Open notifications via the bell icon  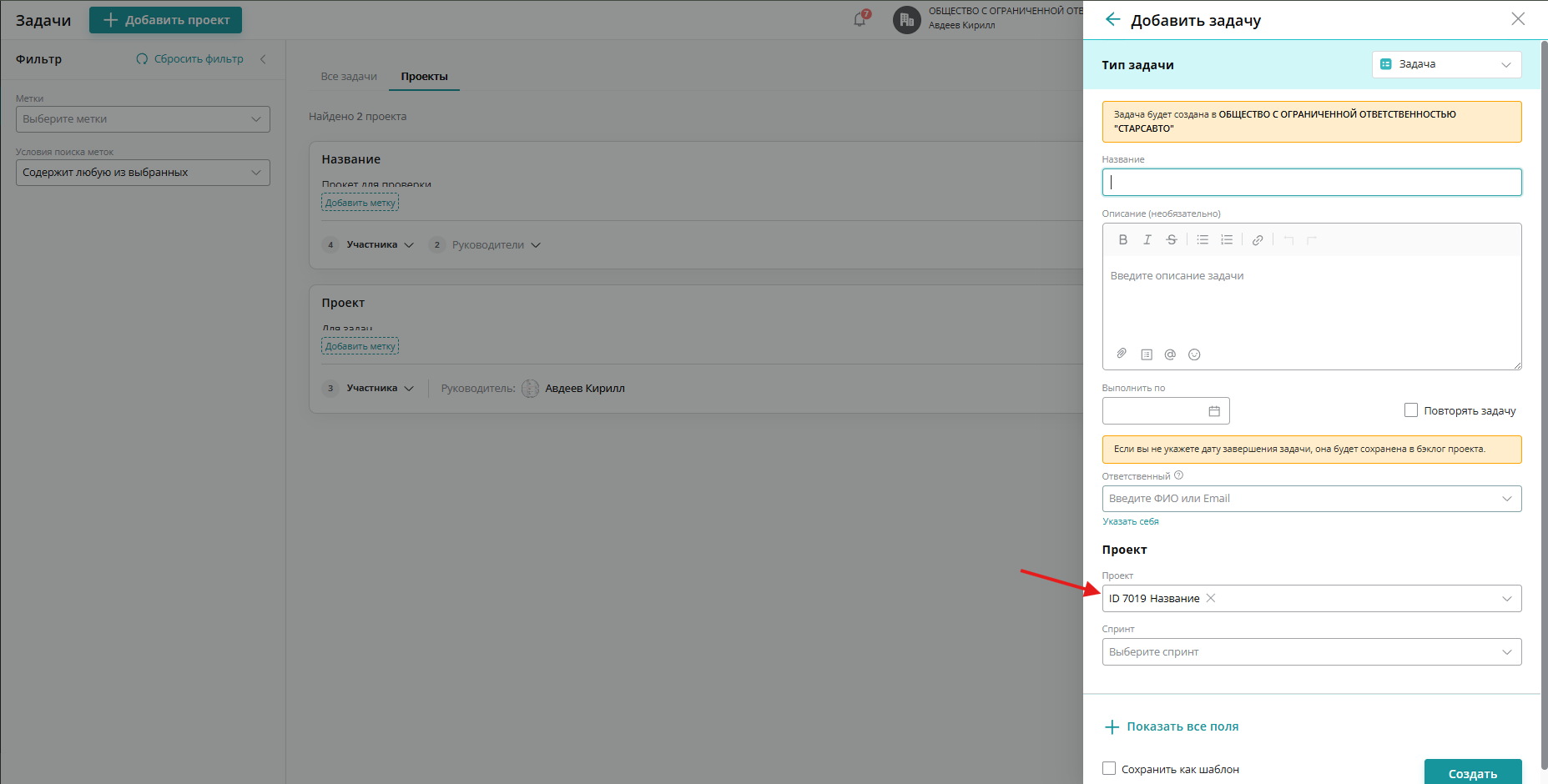tap(860, 19)
